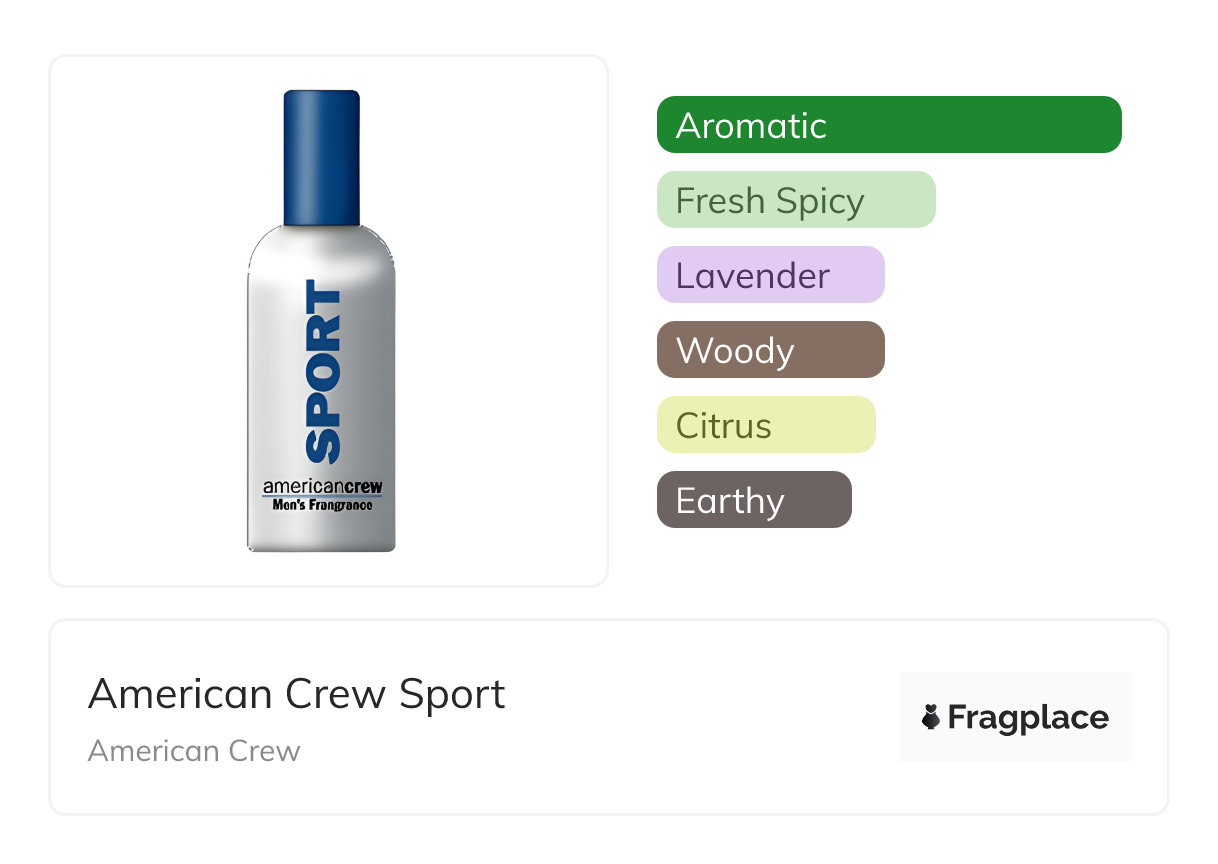Choose the purple Lavender accord bar
Viewport: 1218px width, 864px height.
(x=770, y=275)
